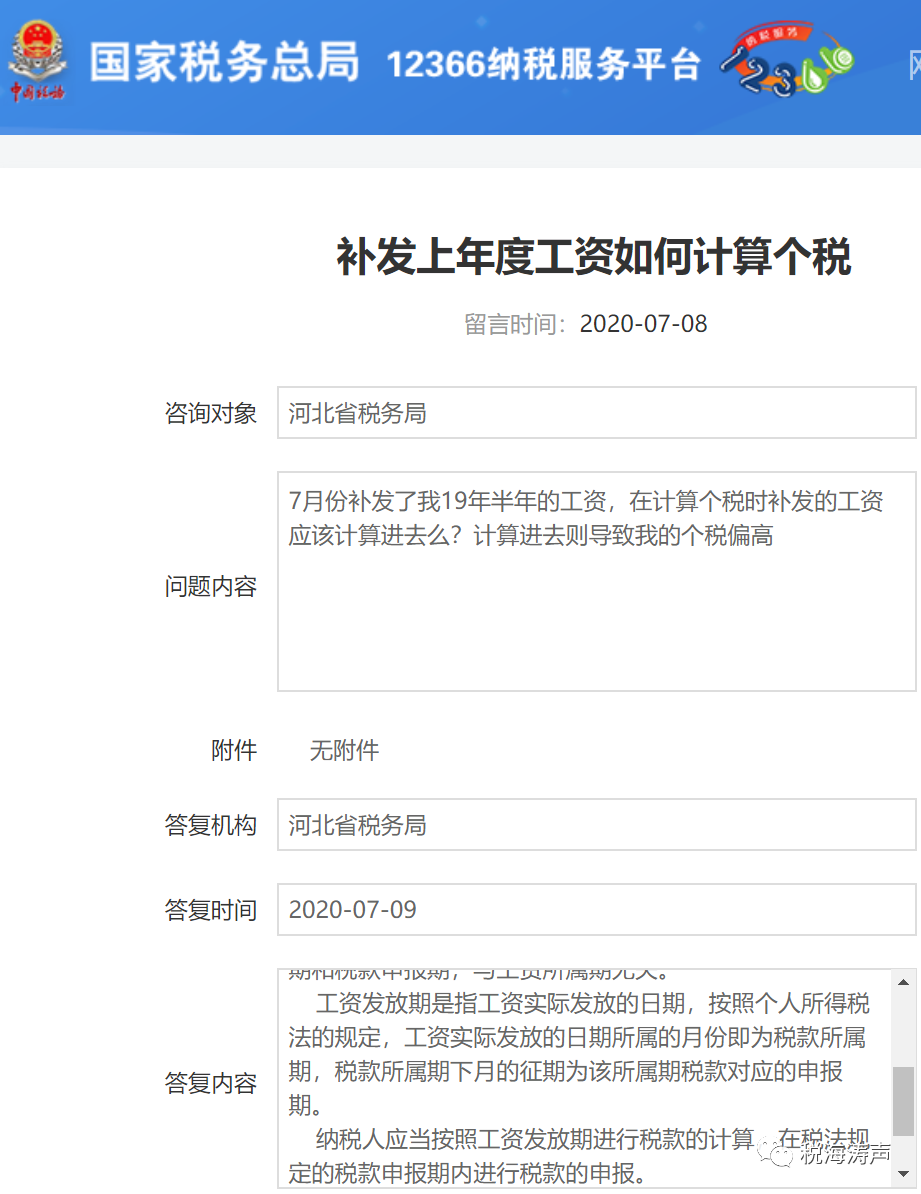Click the China Tax emblem logo
This screenshot has width=921, height=1194.
[x=37, y=62]
